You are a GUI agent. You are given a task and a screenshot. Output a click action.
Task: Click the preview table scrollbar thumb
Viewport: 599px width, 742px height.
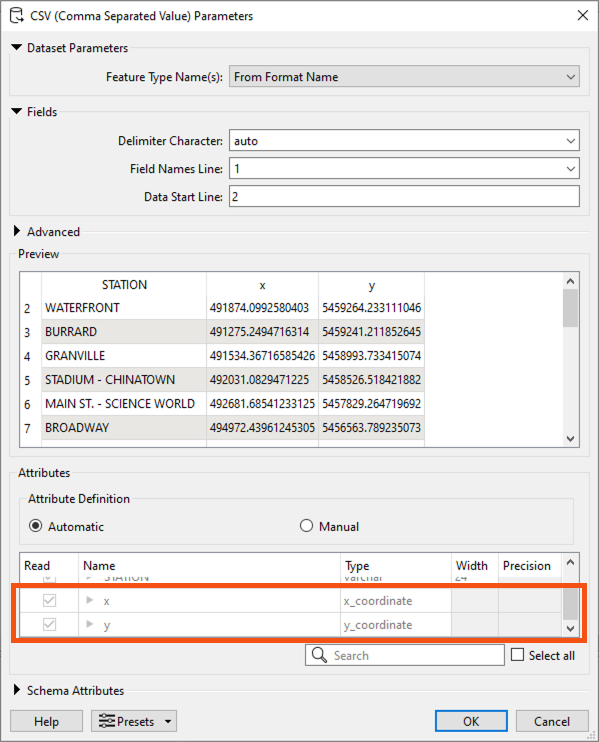coord(570,308)
